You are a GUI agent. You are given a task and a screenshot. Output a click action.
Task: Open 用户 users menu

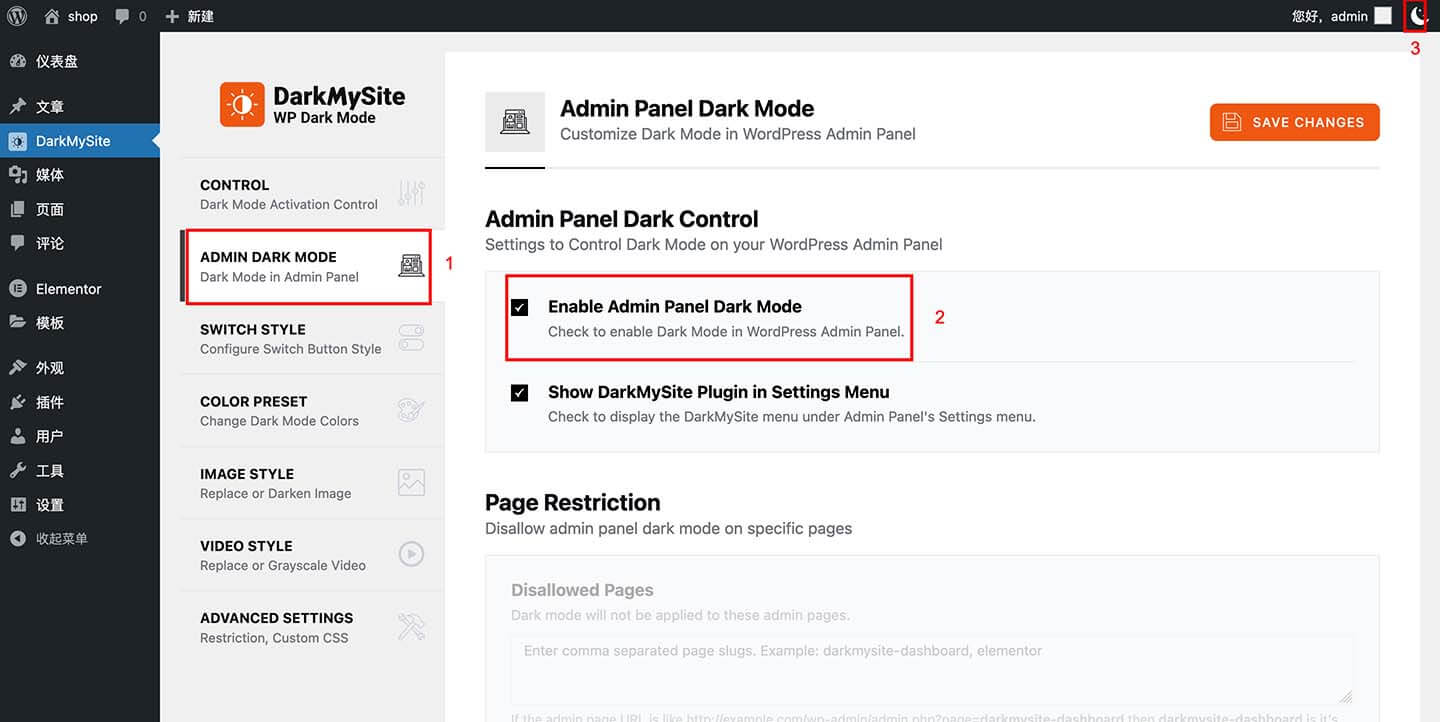tap(80, 436)
